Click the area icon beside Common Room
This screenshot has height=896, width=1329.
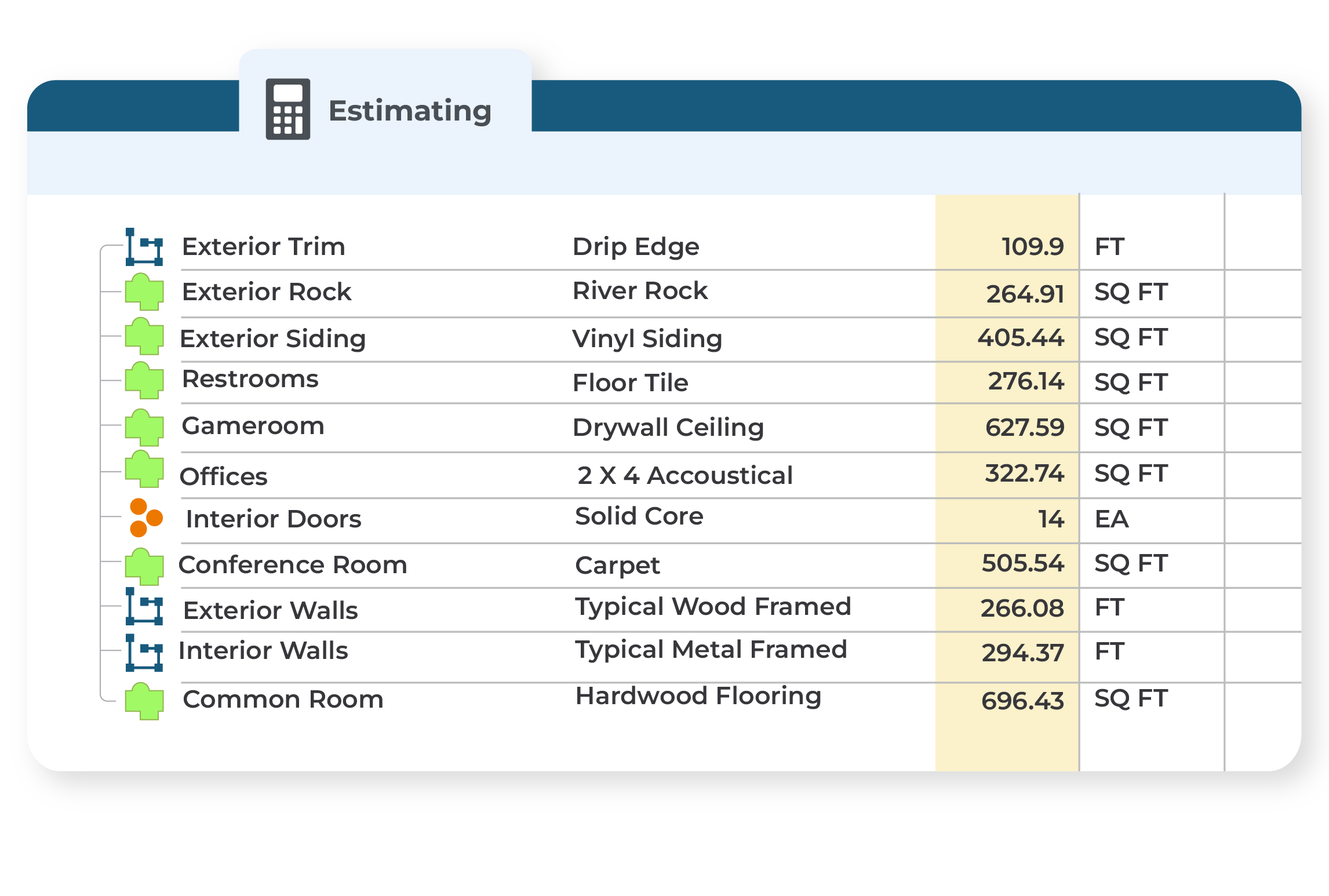point(143,700)
